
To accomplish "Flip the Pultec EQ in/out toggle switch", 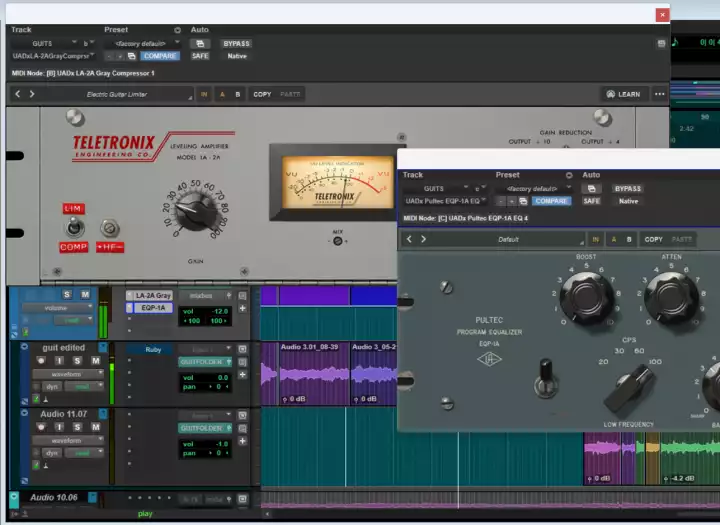I will [546, 378].
